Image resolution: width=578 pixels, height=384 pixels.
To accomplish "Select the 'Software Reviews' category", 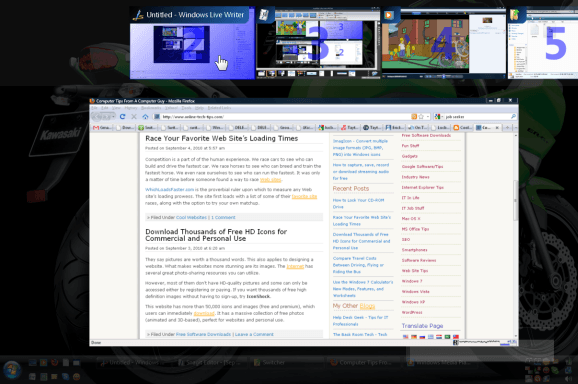I will coord(419,260).
